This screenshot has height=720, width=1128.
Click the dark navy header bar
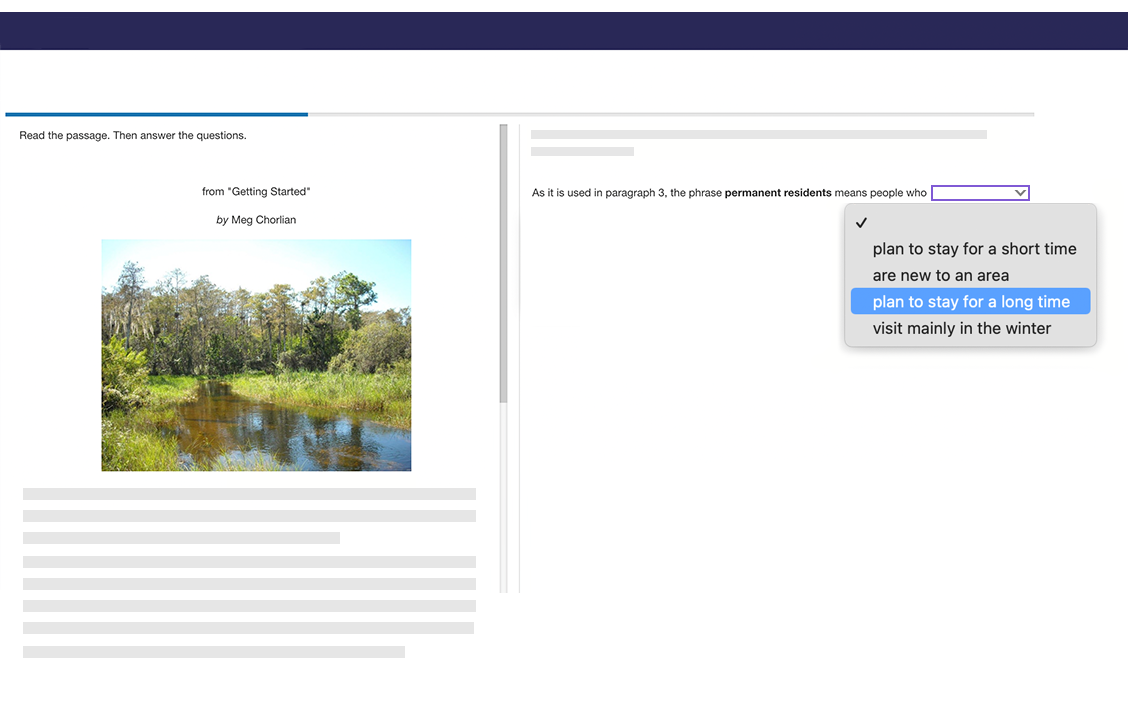(564, 31)
